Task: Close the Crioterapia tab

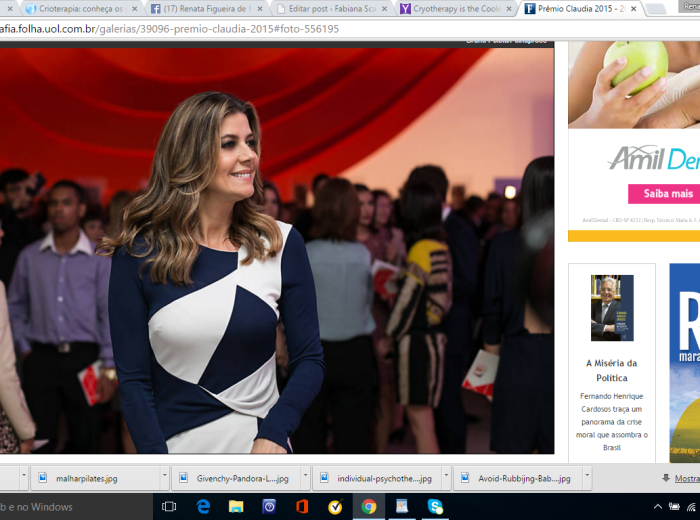Action: point(134,8)
